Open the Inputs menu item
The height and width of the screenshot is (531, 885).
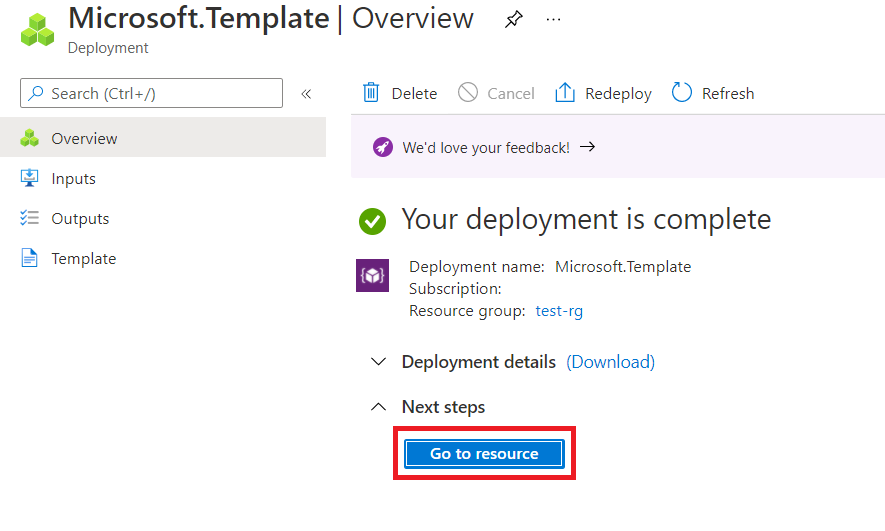(163, 178)
